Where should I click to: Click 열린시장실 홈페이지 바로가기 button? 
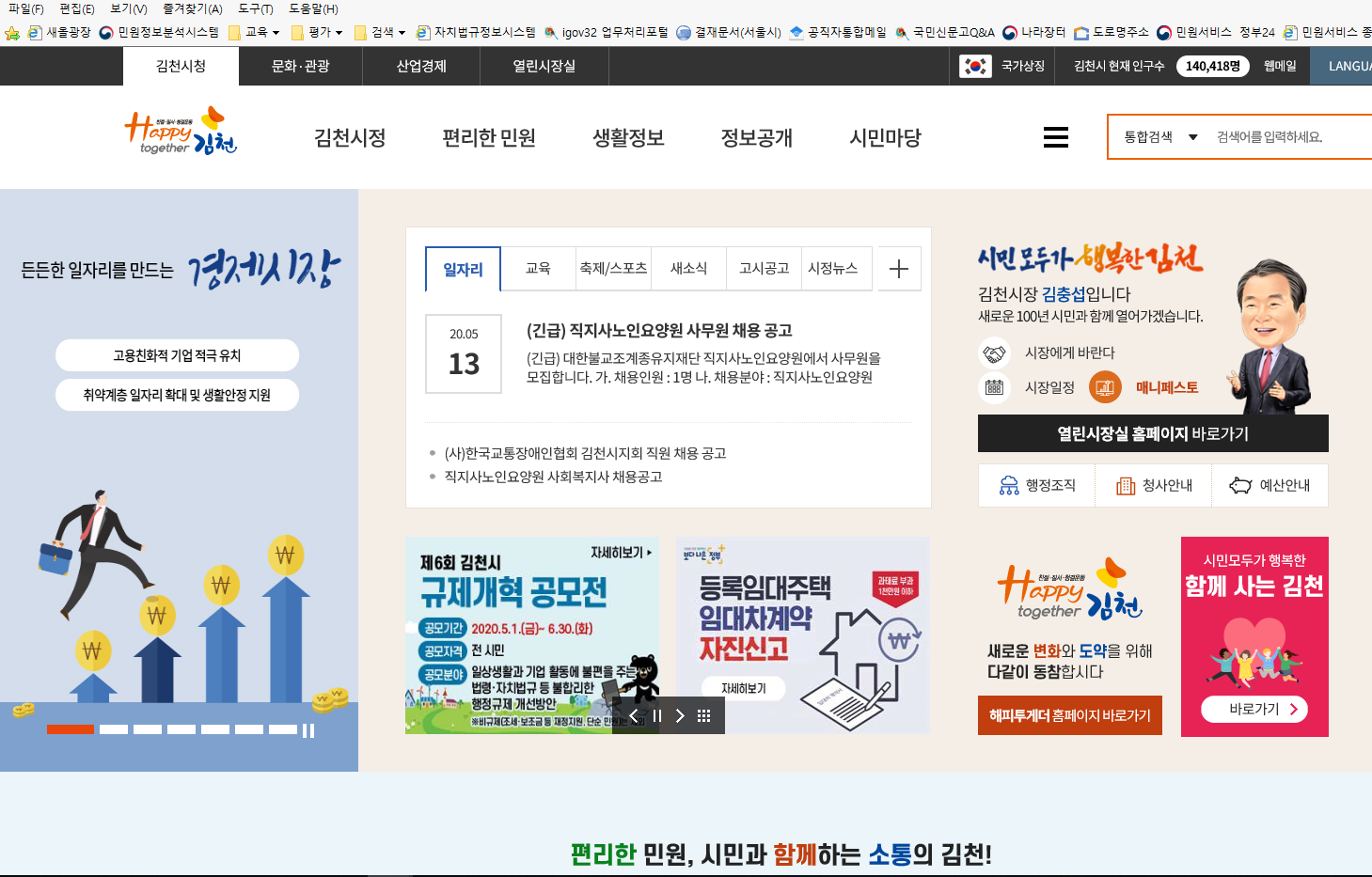(1153, 433)
